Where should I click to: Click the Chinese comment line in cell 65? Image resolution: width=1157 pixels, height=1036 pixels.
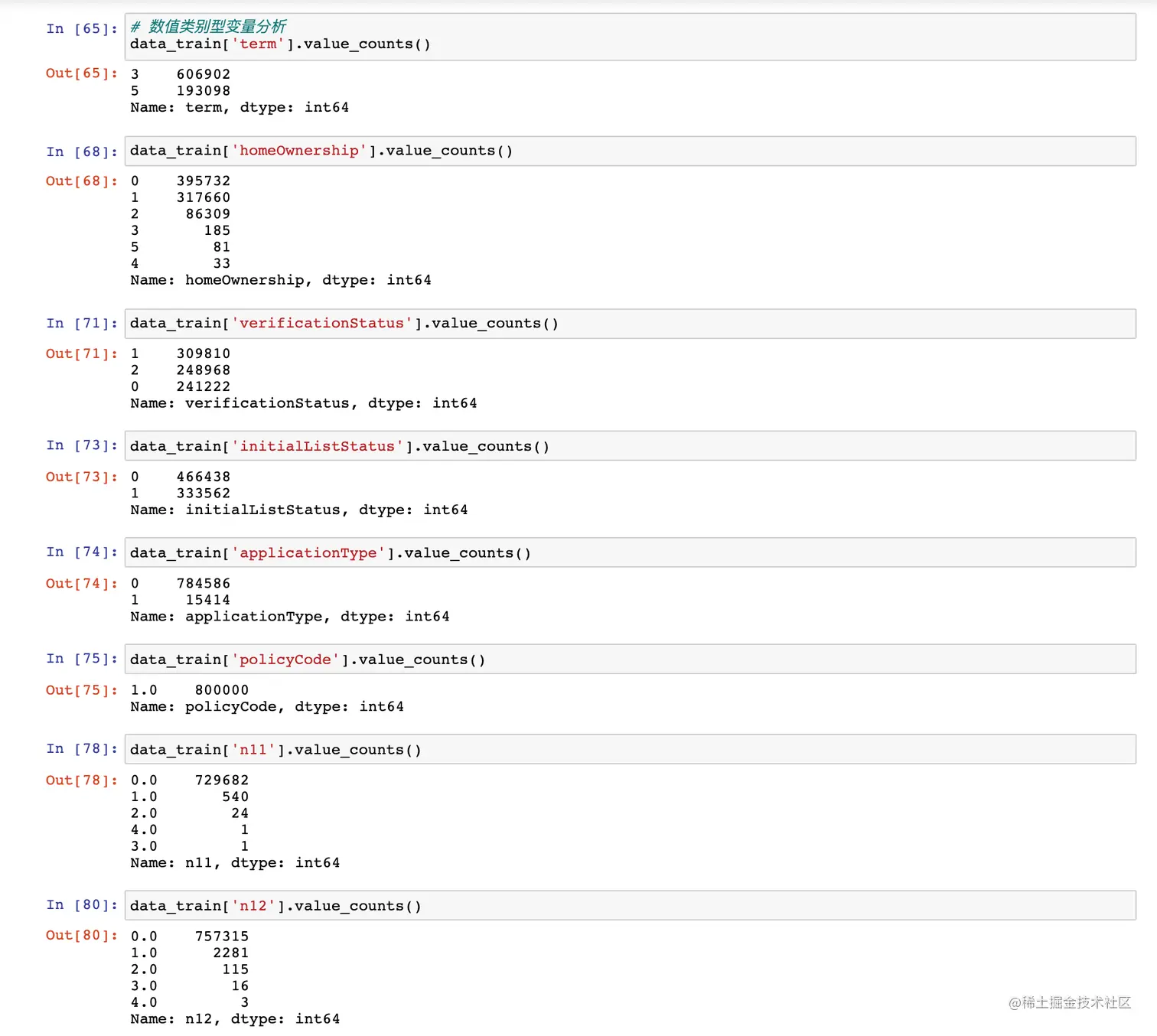click(x=208, y=27)
